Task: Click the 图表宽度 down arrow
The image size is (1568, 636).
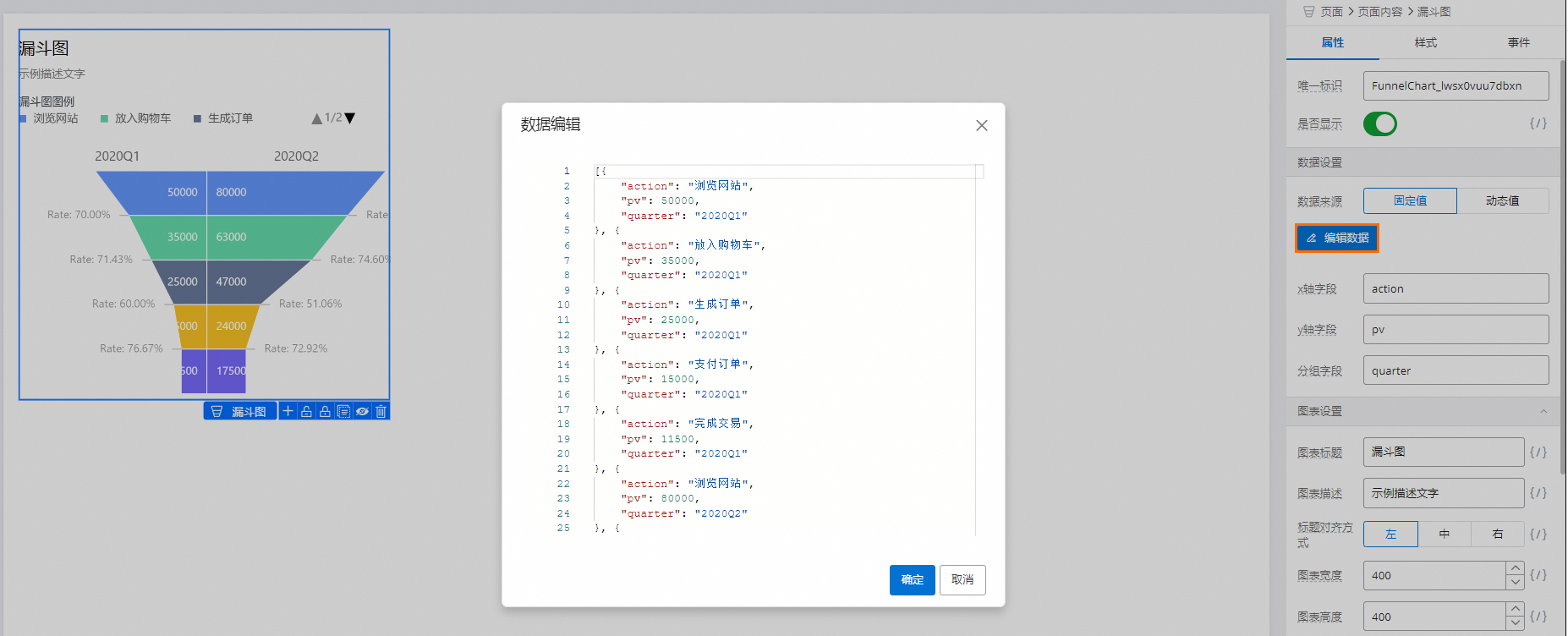Action: click(x=1516, y=582)
